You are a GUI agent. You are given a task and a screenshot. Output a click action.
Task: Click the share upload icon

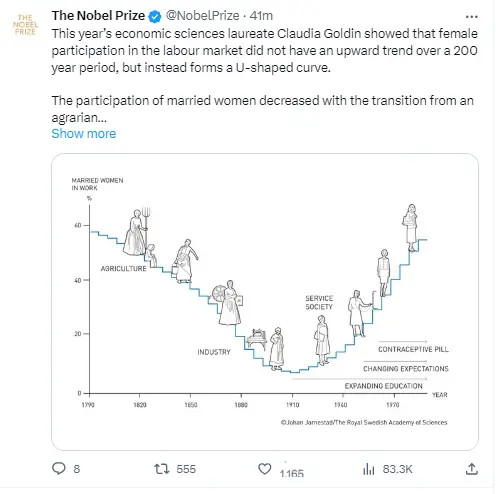[x=472, y=469]
